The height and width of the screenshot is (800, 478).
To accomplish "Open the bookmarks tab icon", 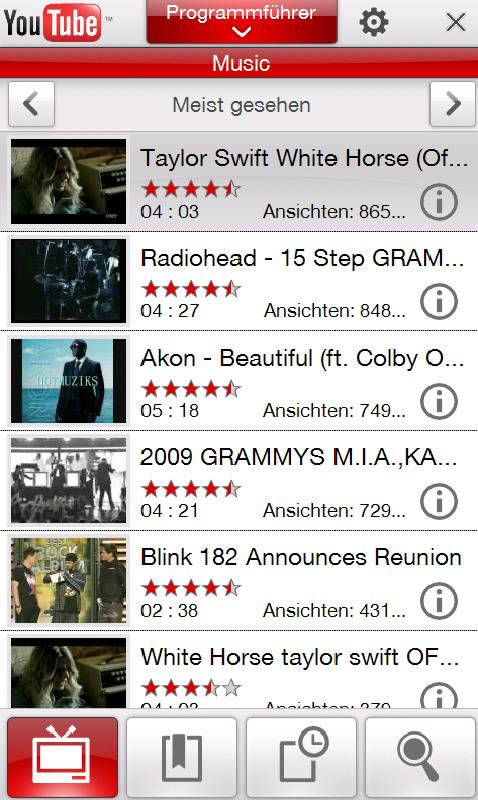I will (182, 757).
